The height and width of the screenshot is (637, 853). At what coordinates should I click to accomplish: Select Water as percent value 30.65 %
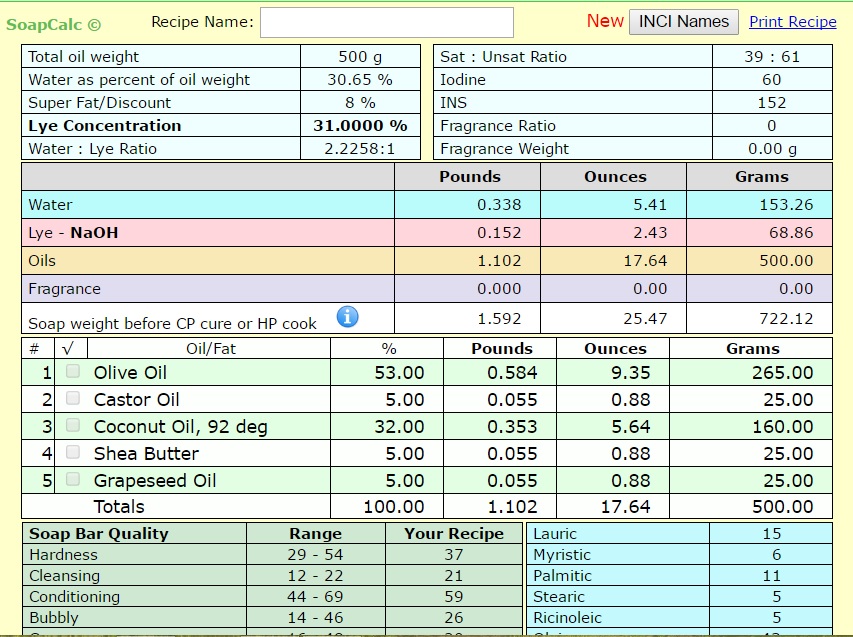click(360, 79)
